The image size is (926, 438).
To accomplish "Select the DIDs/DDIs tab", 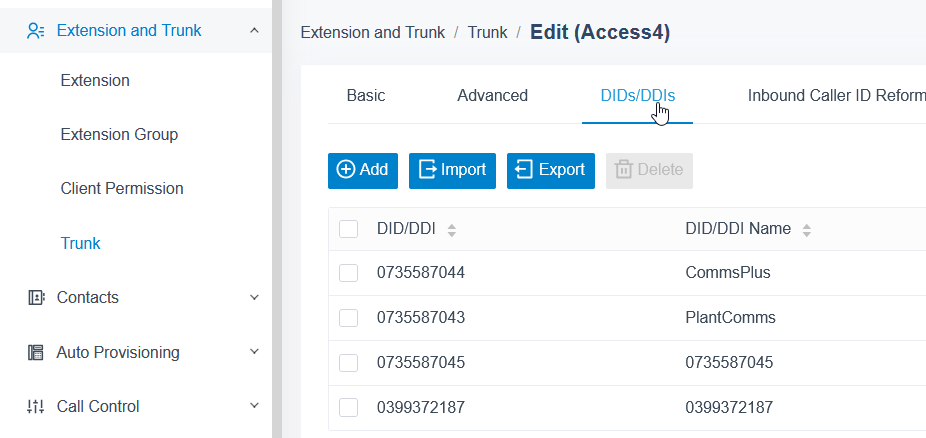I will 638,96.
